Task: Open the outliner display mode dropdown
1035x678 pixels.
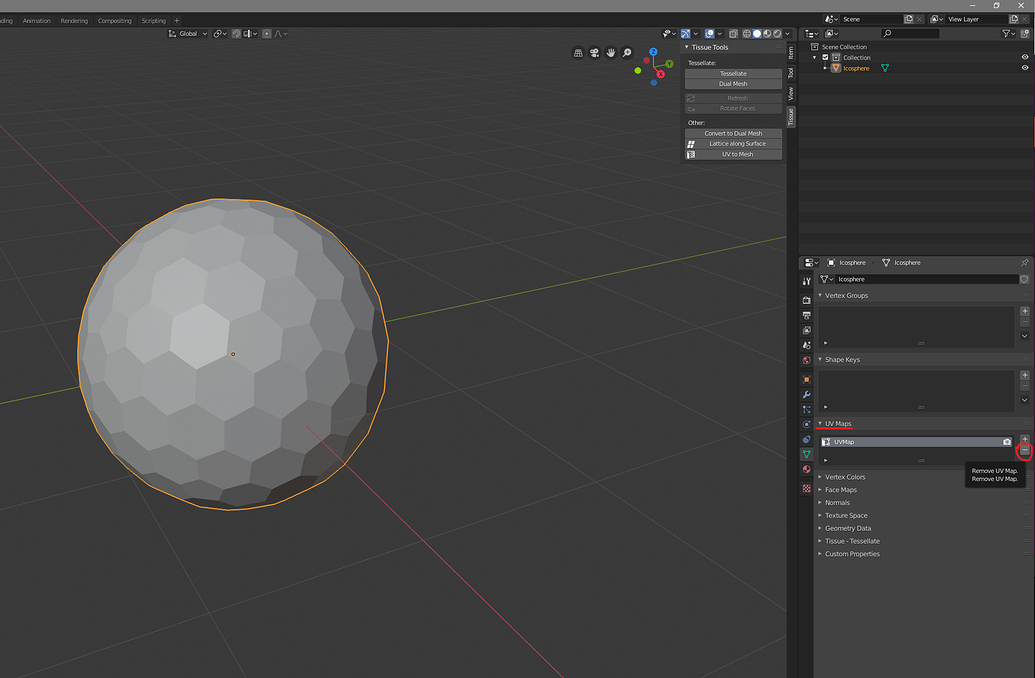Action: coord(832,34)
